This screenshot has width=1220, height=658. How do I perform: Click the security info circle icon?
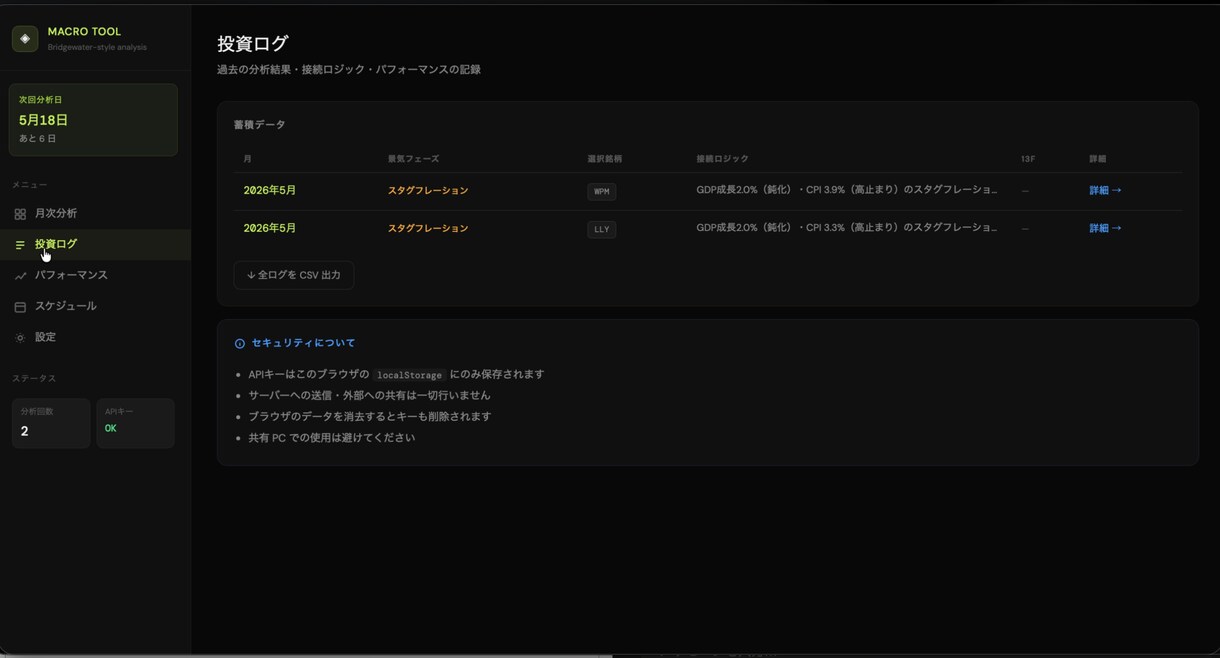[x=240, y=344]
